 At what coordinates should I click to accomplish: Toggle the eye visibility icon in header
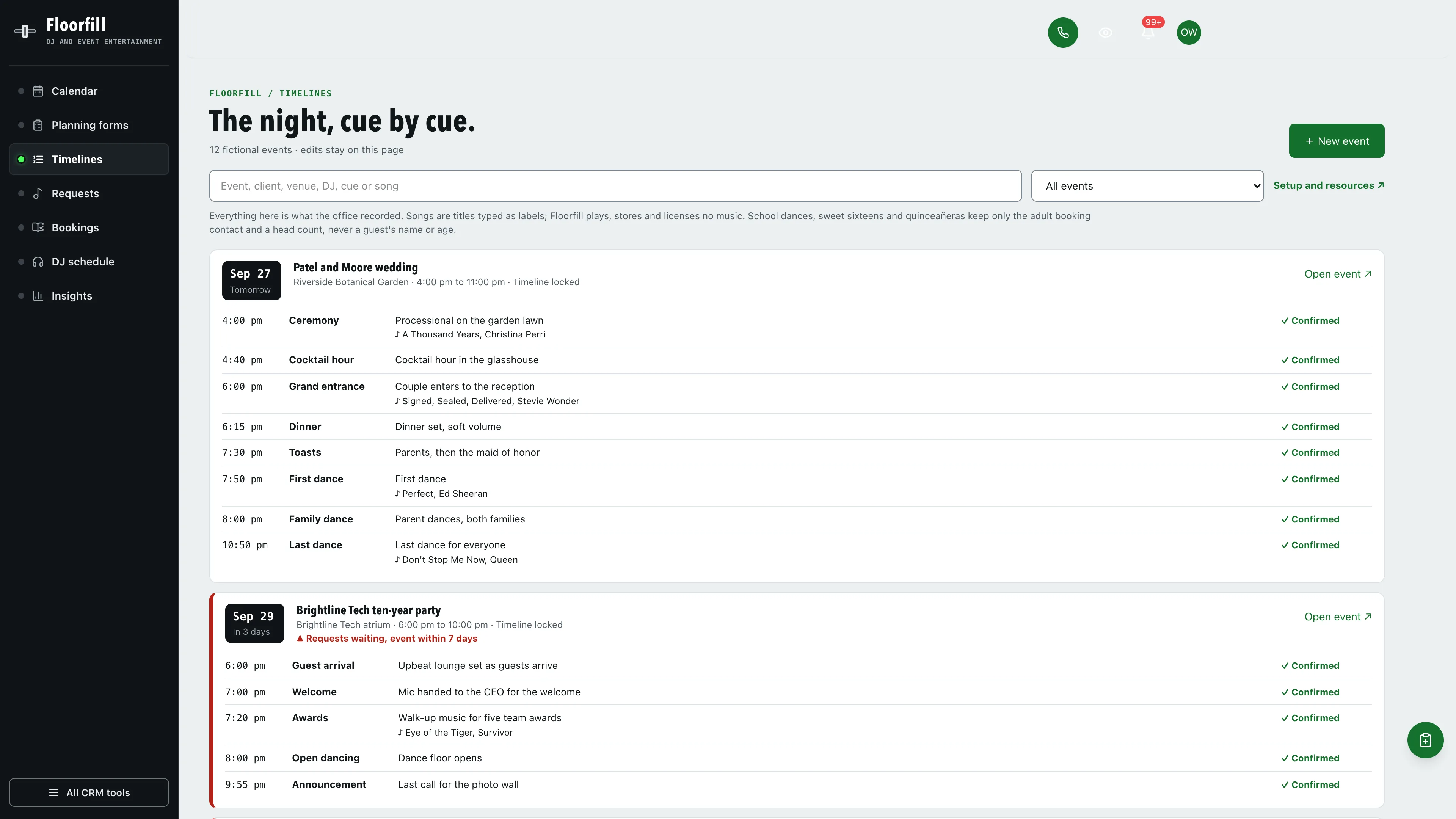tap(1106, 32)
